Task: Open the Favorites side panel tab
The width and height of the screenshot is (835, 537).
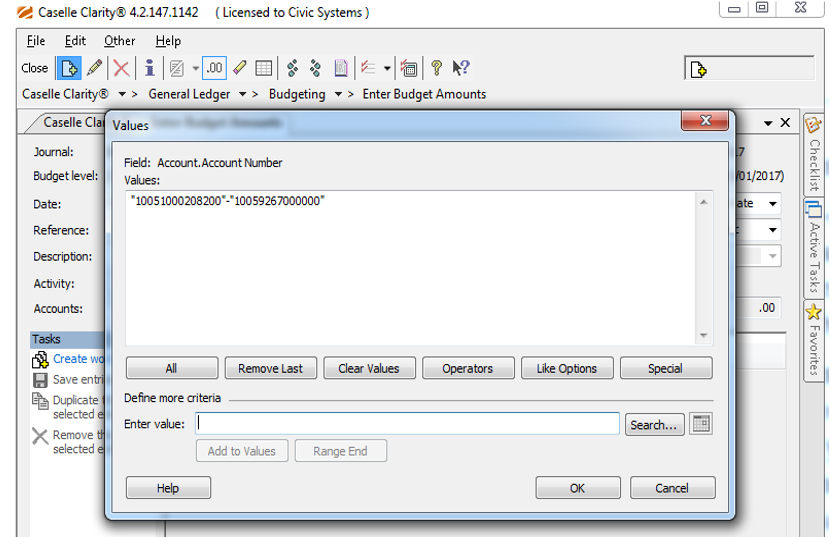Action: [x=814, y=341]
